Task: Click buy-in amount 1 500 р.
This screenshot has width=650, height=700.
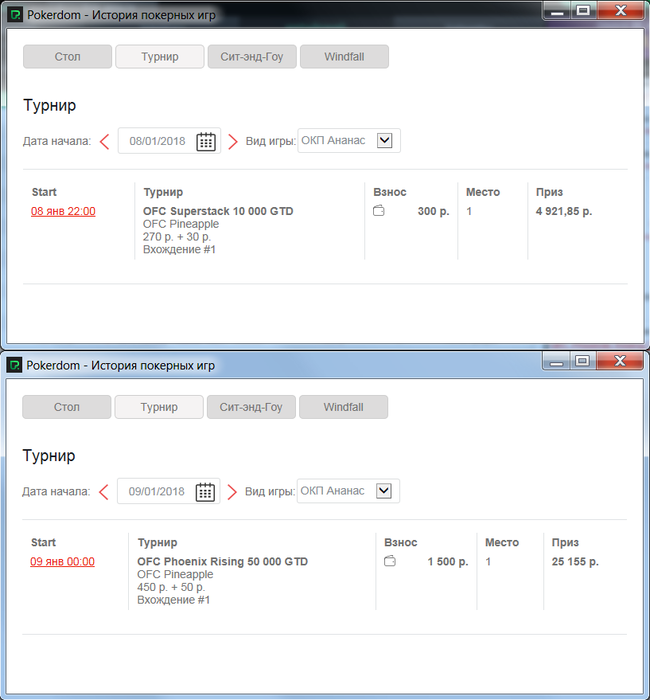Action: pyautogui.click(x=448, y=562)
